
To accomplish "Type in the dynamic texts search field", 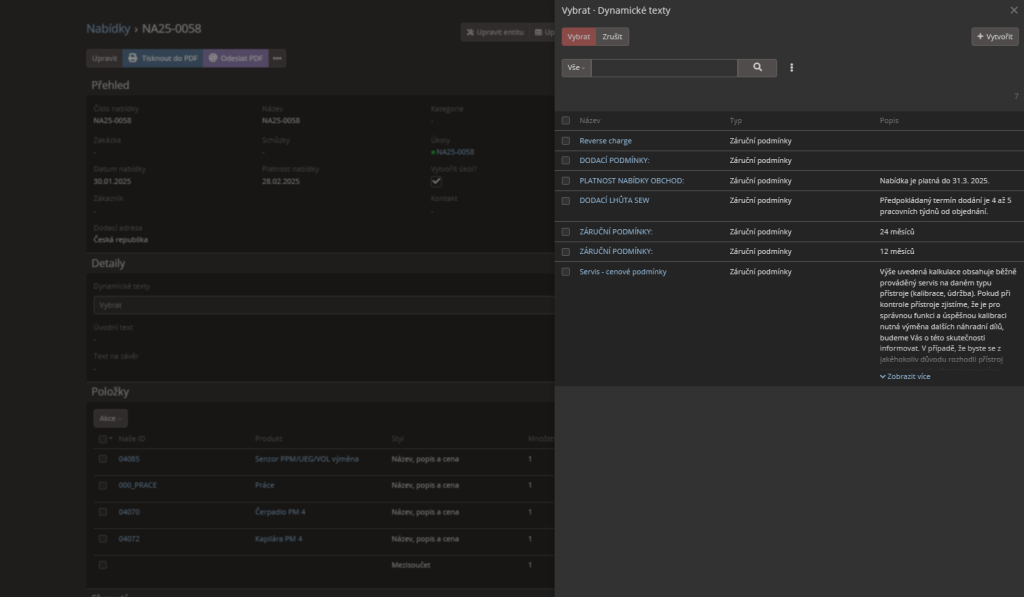I will pyautogui.click(x=664, y=68).
